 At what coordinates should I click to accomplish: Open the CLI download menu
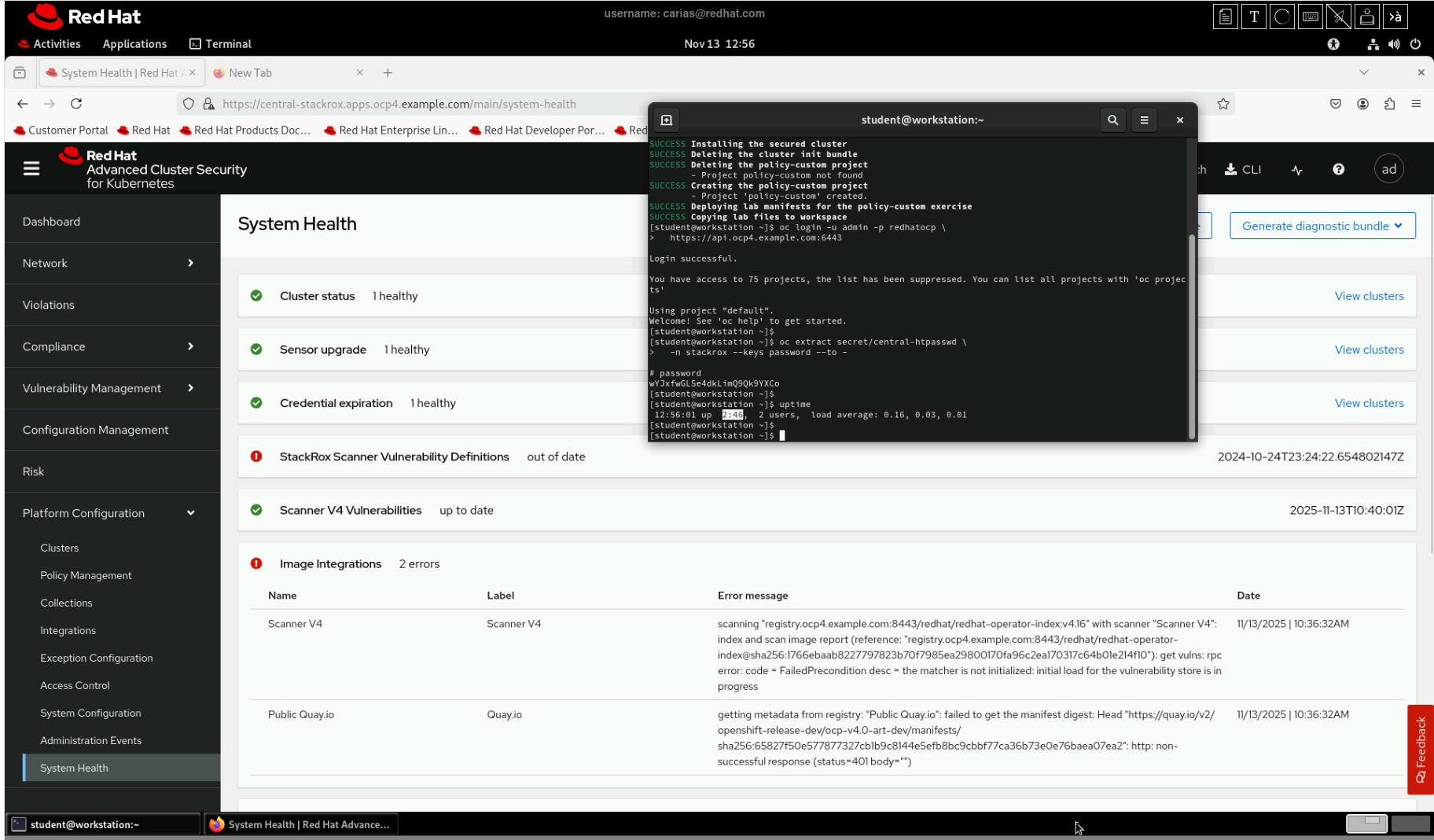pyautogui.click(x=1243, y=170)
